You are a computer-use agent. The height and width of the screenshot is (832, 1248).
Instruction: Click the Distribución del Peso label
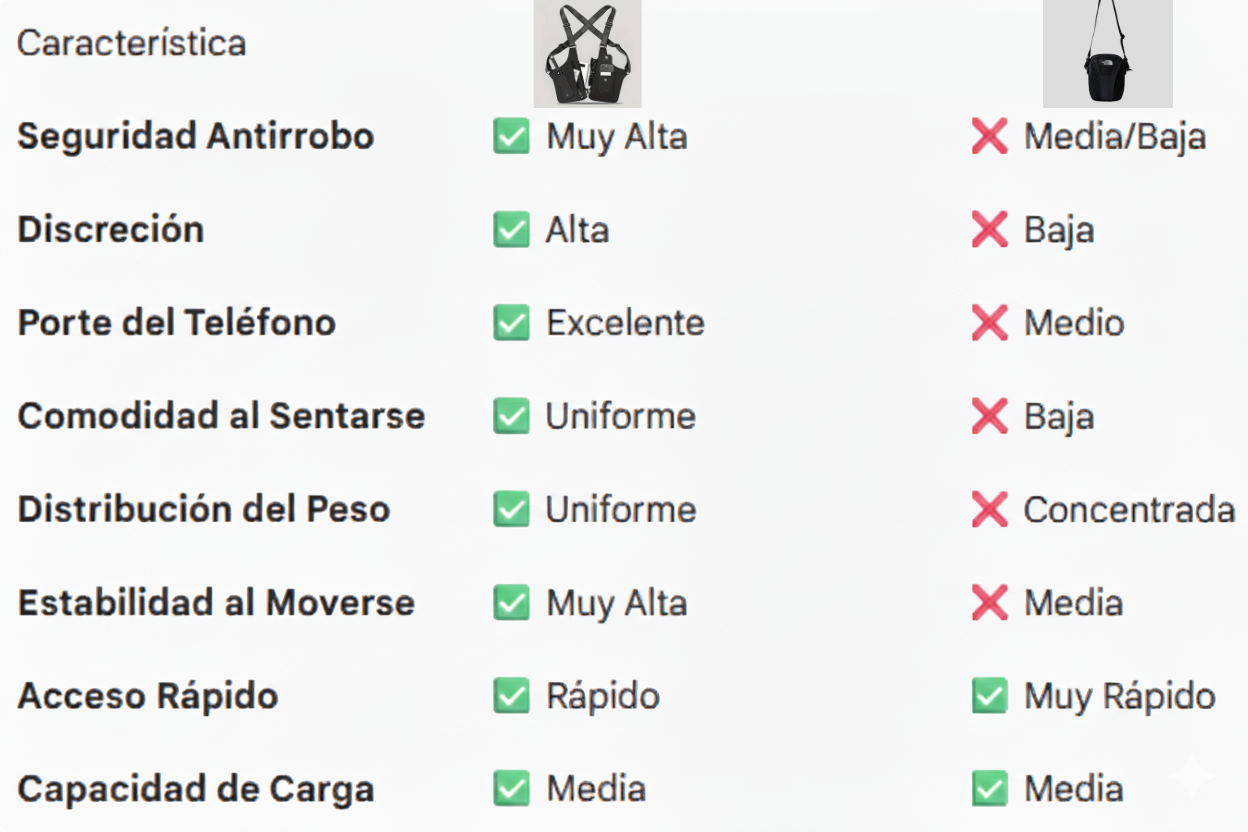coord(204,510)
